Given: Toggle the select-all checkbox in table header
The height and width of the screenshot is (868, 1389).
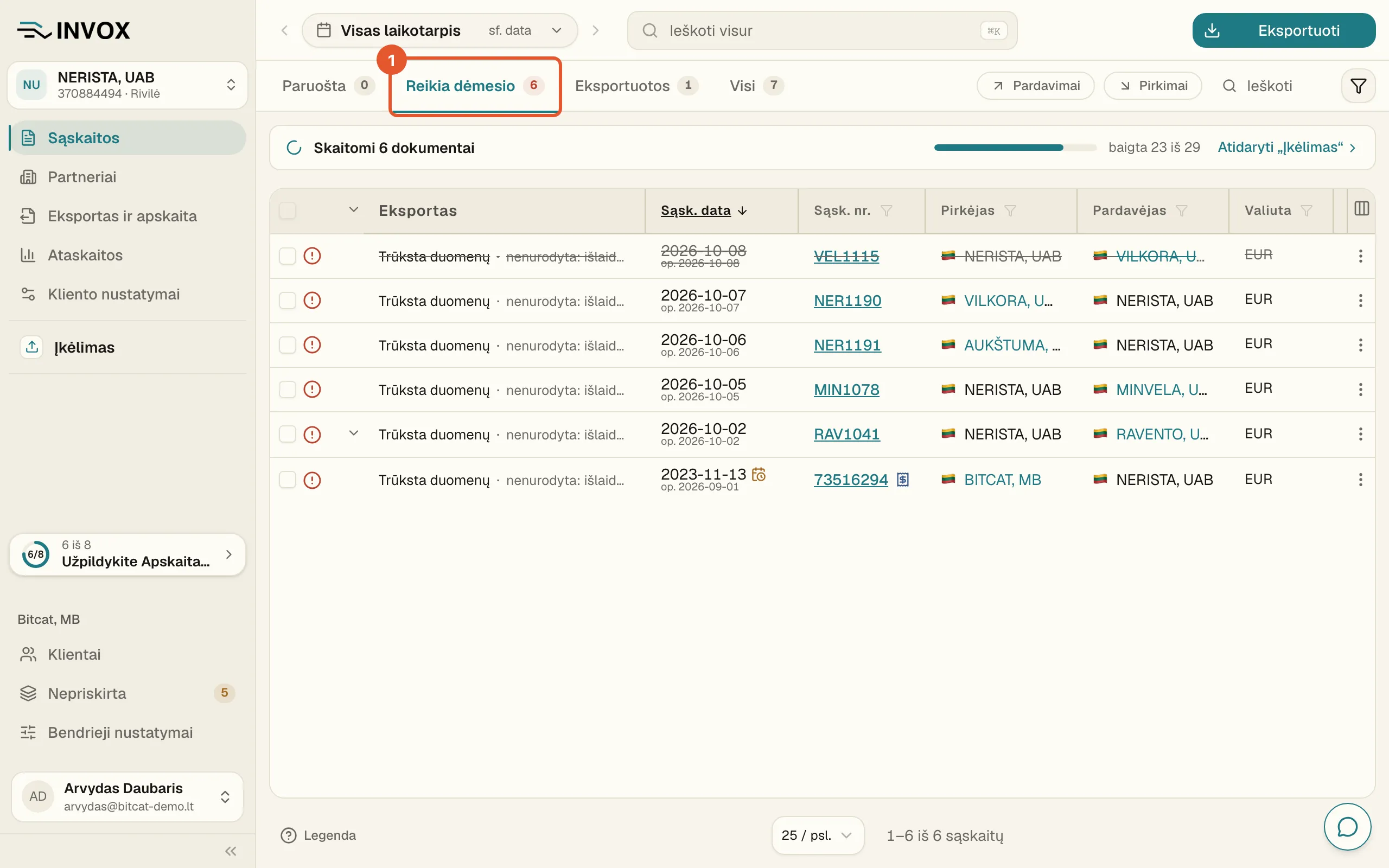Looking at the screenshot, I should [288, 210].
